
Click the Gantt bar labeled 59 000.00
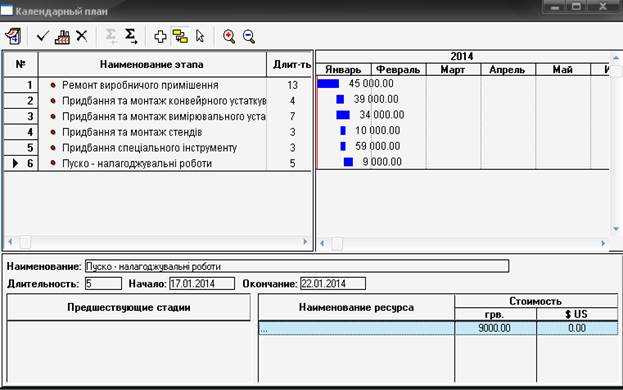click(343, 147)
